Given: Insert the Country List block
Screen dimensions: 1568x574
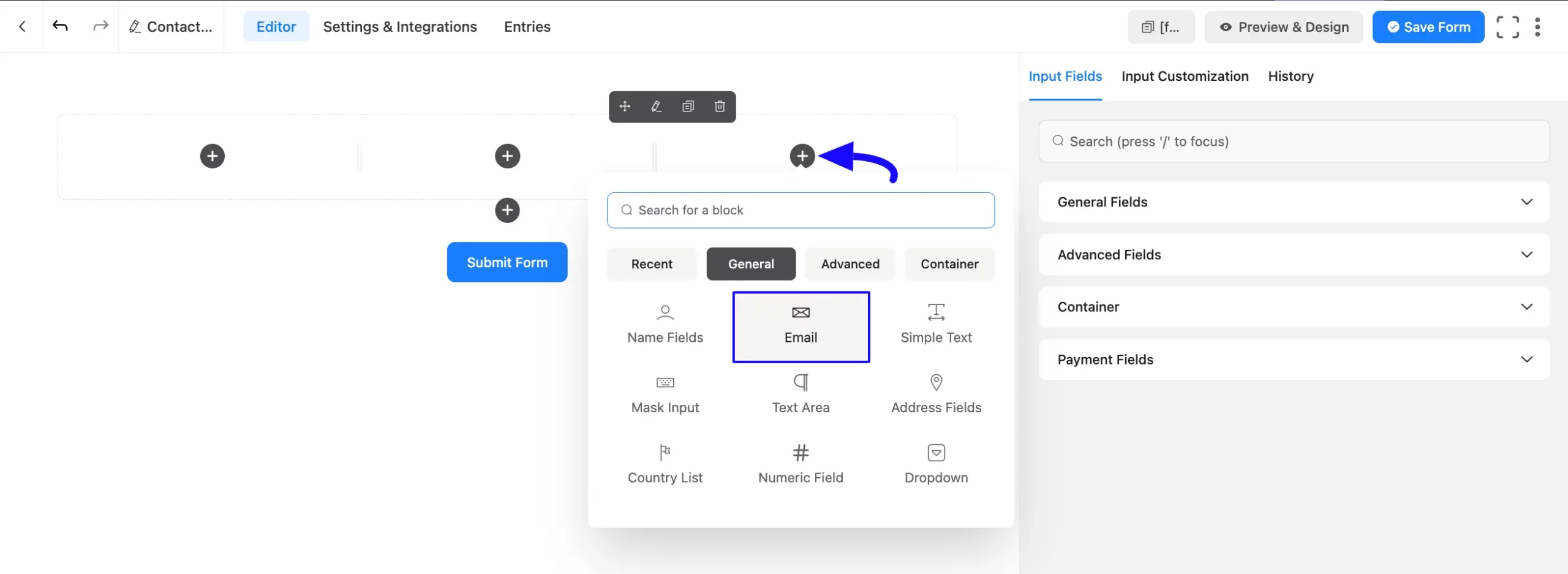Looking at the screenshot, I should pos(665,466).
